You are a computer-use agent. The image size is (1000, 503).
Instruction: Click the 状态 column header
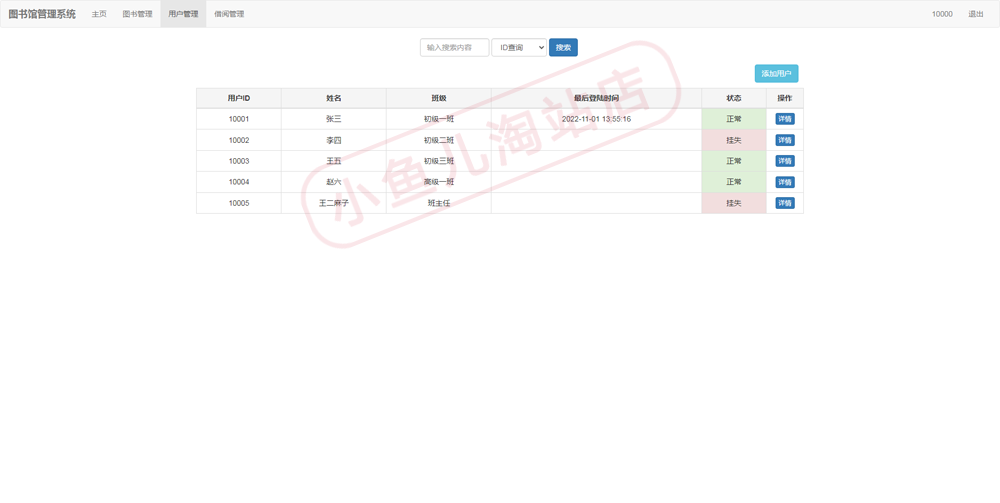[734, 98]
